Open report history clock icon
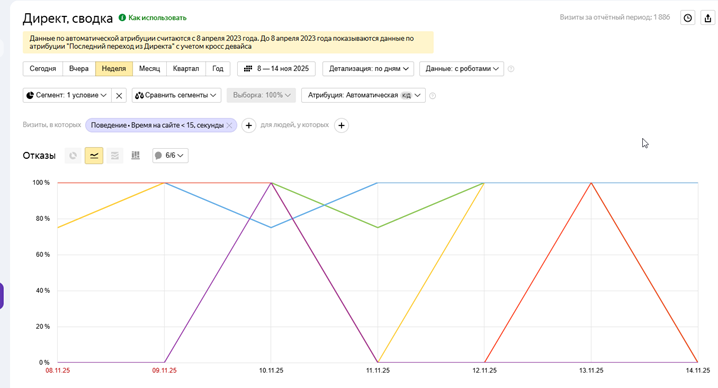 (x=688, y=18)
